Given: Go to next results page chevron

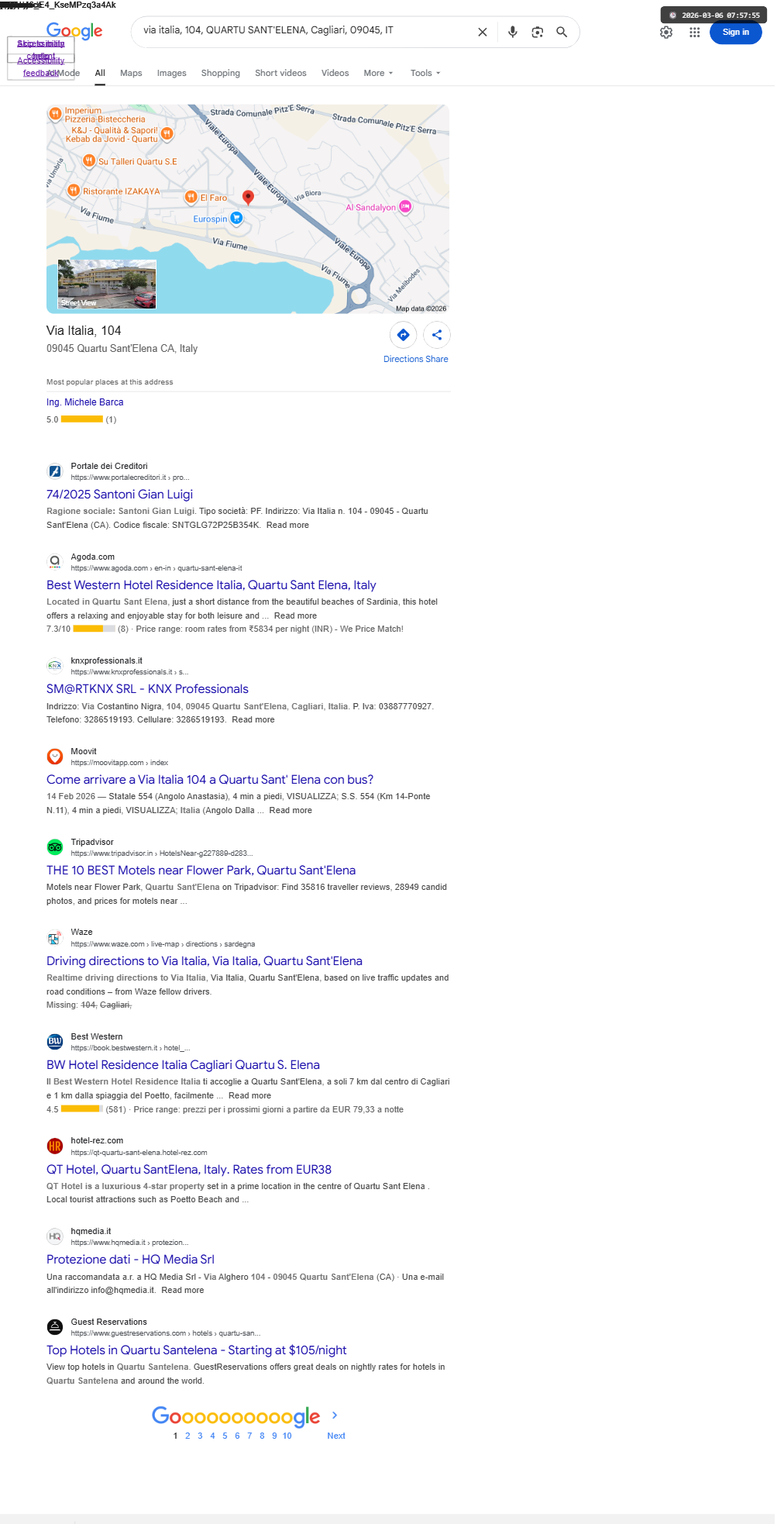Looking at the screenshot, I should (335, 1415).
